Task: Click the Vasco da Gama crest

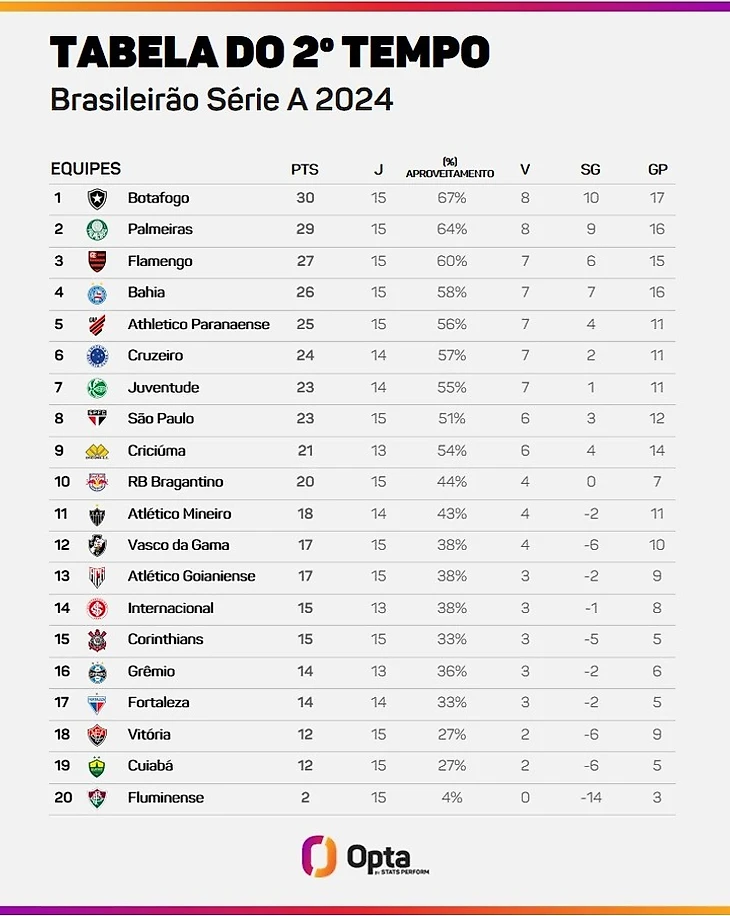Action: click(x=97, y=545)
